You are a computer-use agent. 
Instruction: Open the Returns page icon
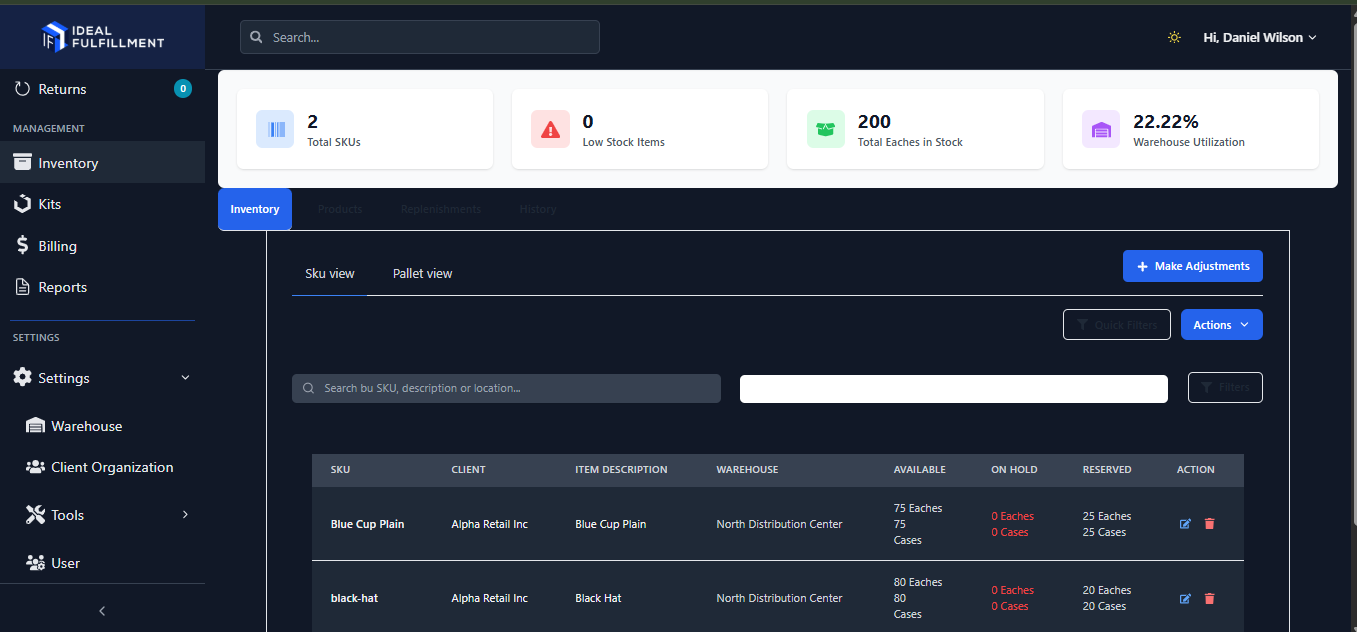(22, 89)
